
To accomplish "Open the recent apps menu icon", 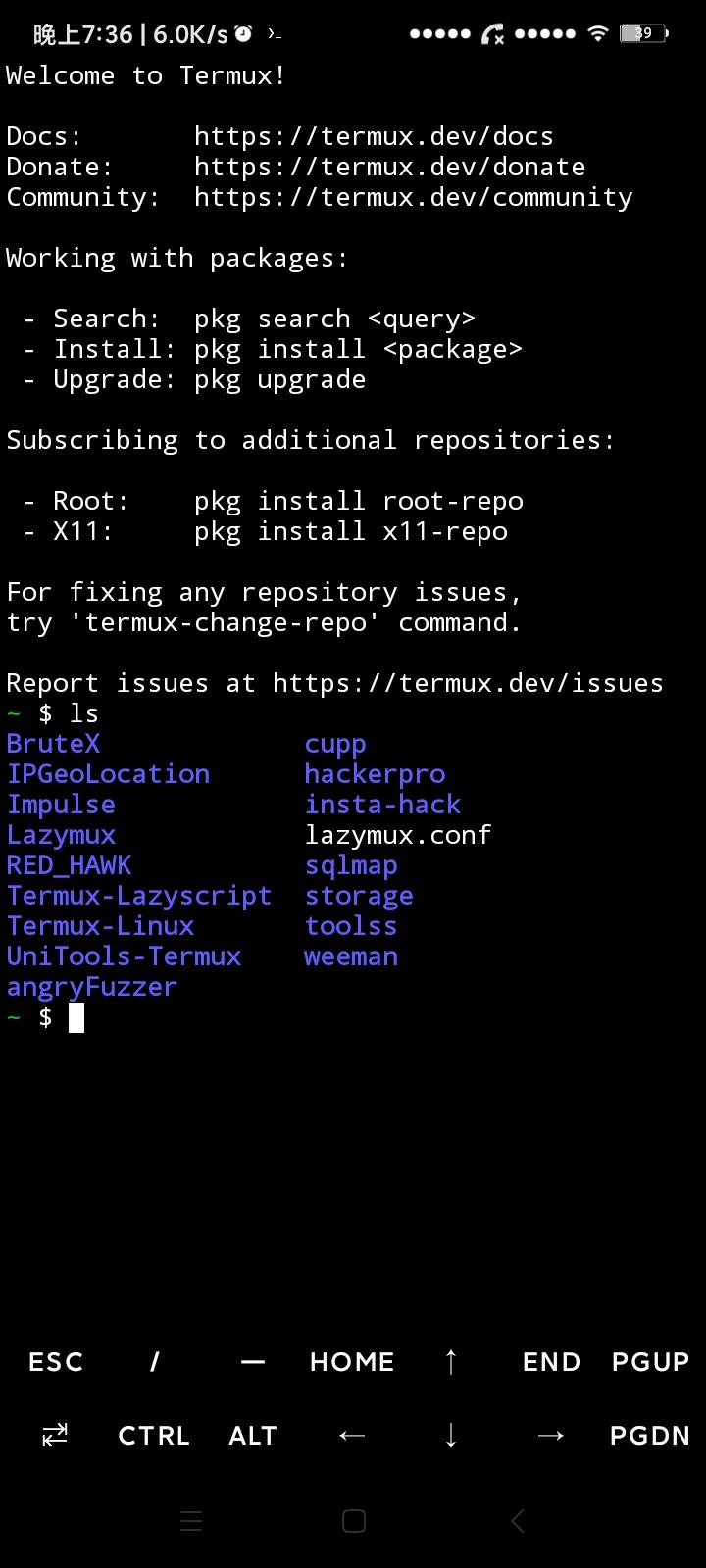I will (x=191, y=1521).
